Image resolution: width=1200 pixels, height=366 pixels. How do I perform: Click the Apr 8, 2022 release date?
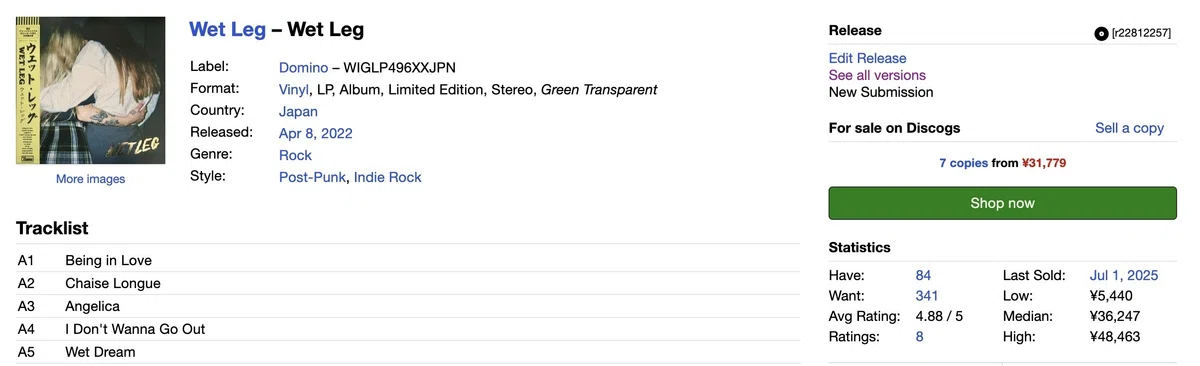[316, 134]
